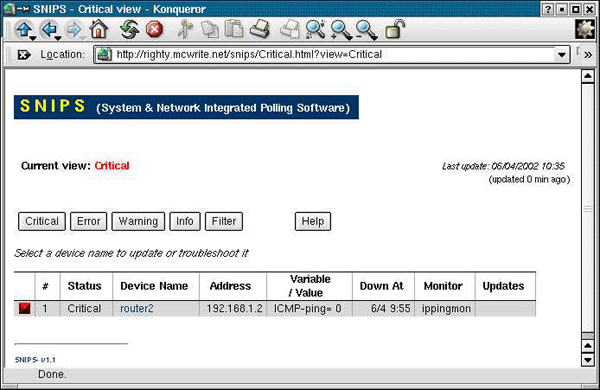The height and width of the screenshot is (390, 600).
Task: Switch to the Warning view
Action: (x=138, y=221)
